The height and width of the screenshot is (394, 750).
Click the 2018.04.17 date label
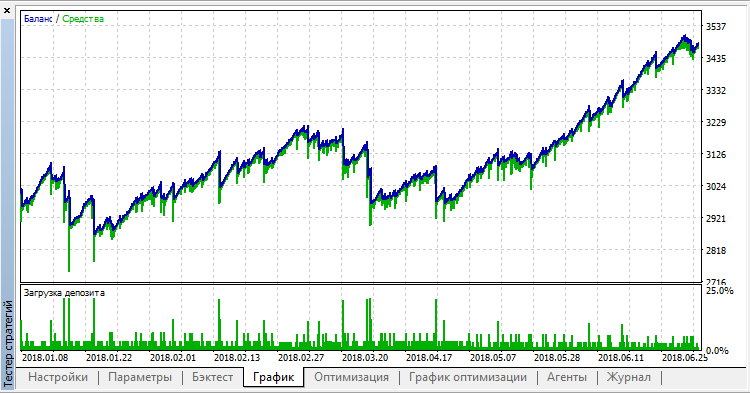click(x=429, y=358)
